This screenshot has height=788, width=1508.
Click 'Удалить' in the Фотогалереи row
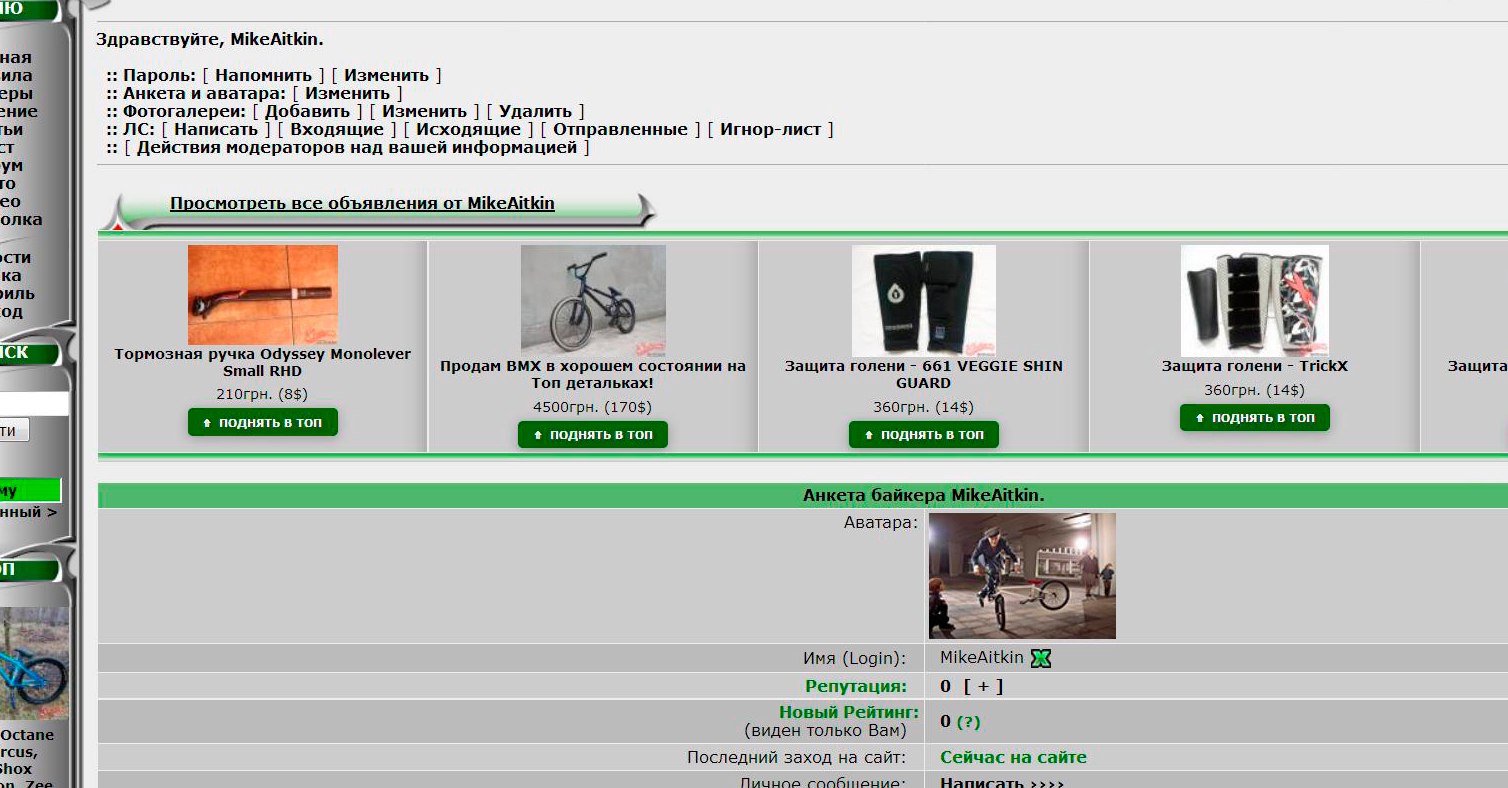[535, 111]
